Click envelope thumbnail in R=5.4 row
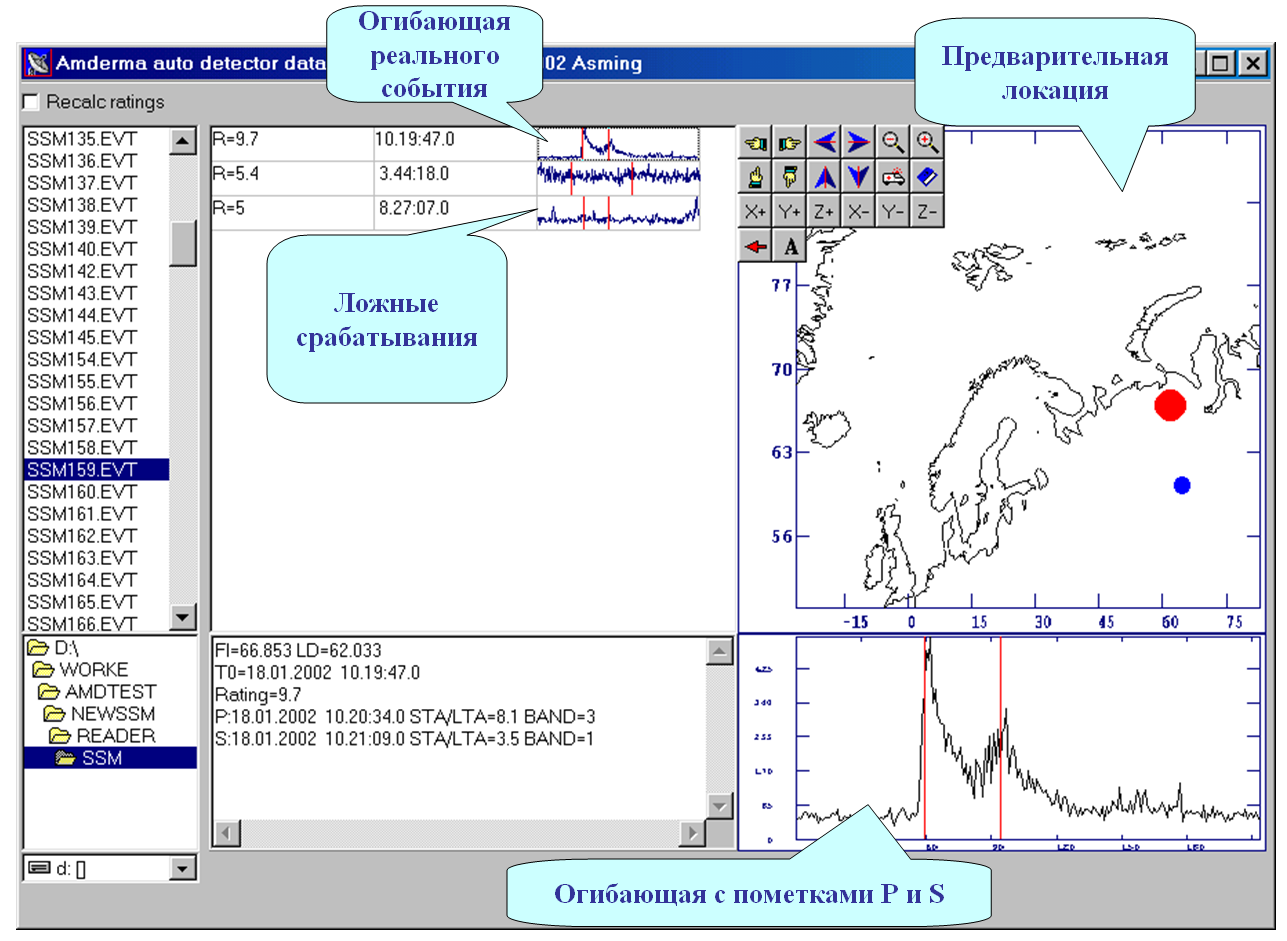This screenshot has height=941, width=1287. 617,177
